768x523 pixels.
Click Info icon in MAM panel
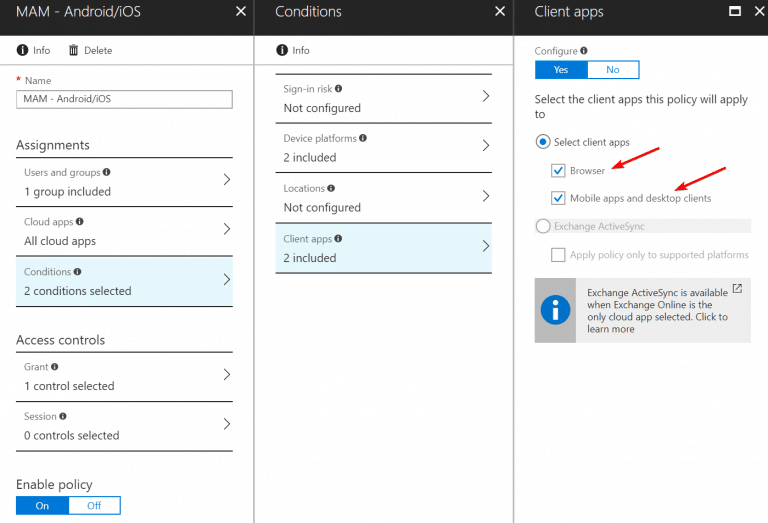[22, 50]
